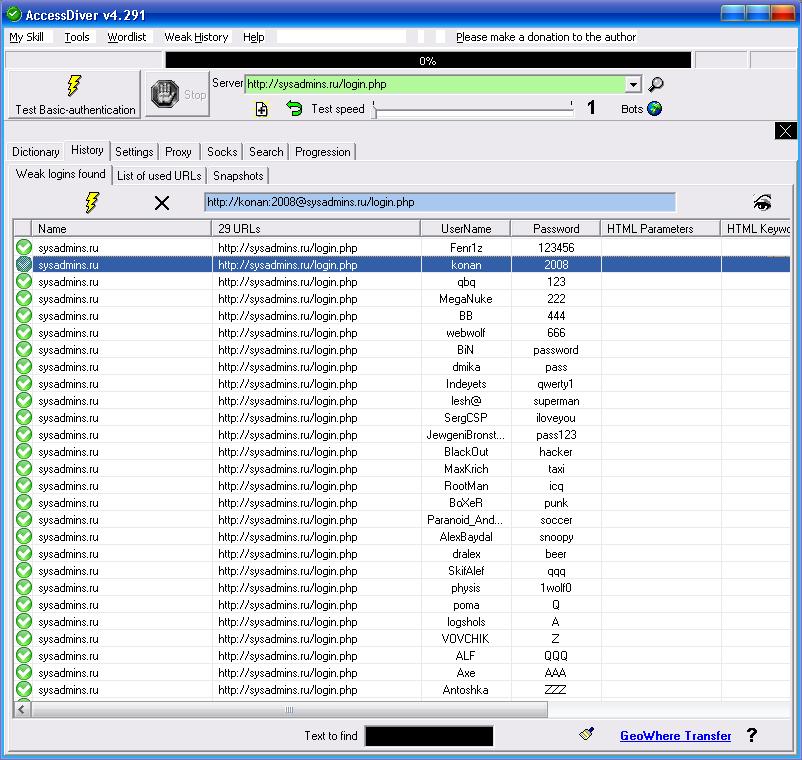Viewport: 802px width, 760px height.
Task: Click the green check icon on dmika row
Action: (24, 366)
